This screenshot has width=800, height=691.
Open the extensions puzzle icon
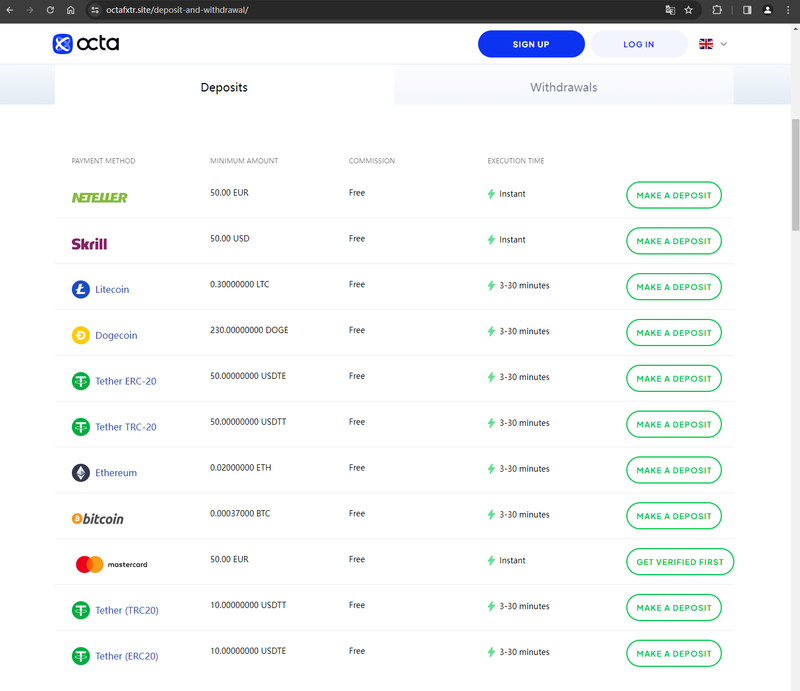(x=717, y=10)
